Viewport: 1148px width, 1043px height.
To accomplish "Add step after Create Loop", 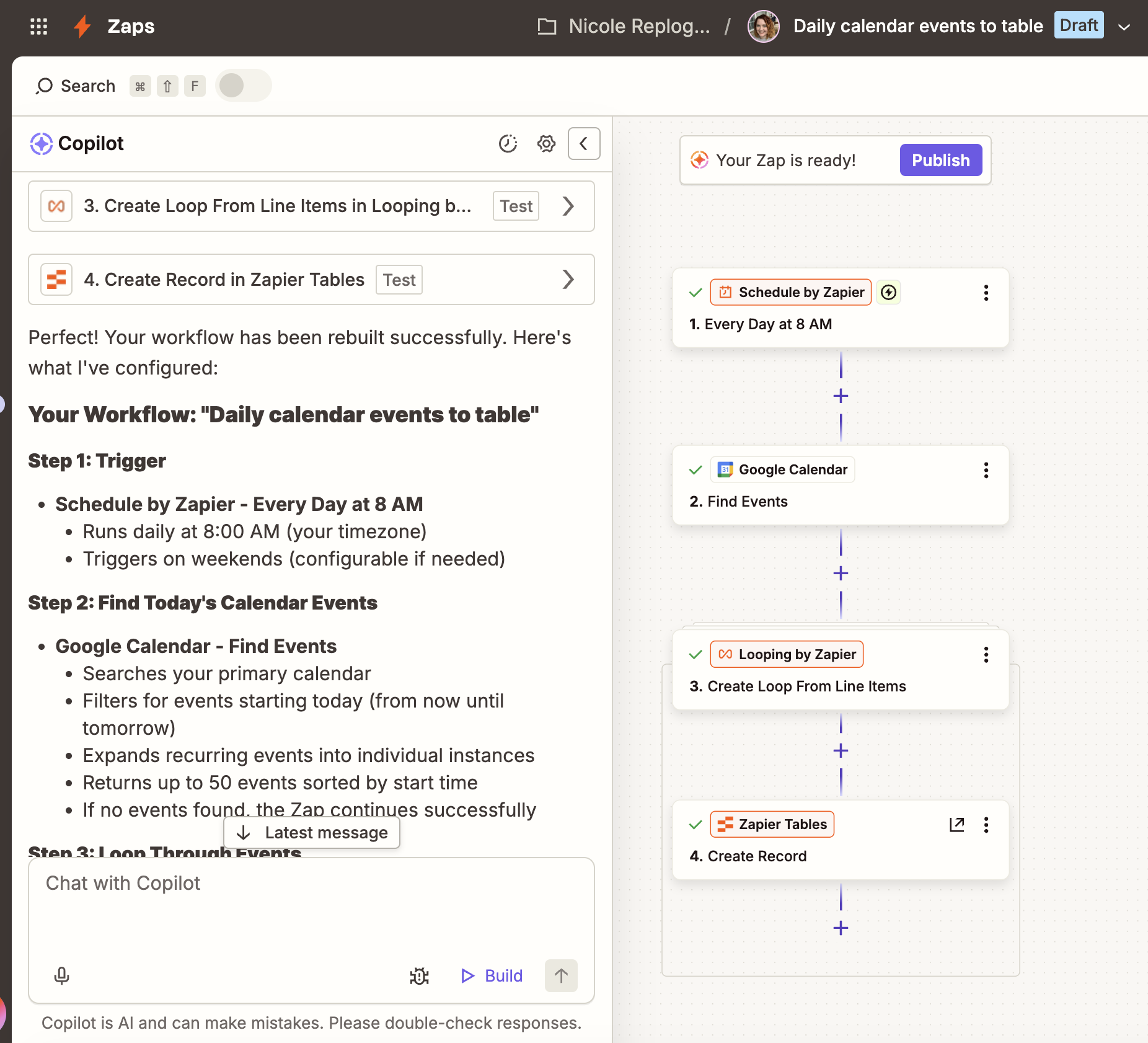I will (x=841, y=750).
